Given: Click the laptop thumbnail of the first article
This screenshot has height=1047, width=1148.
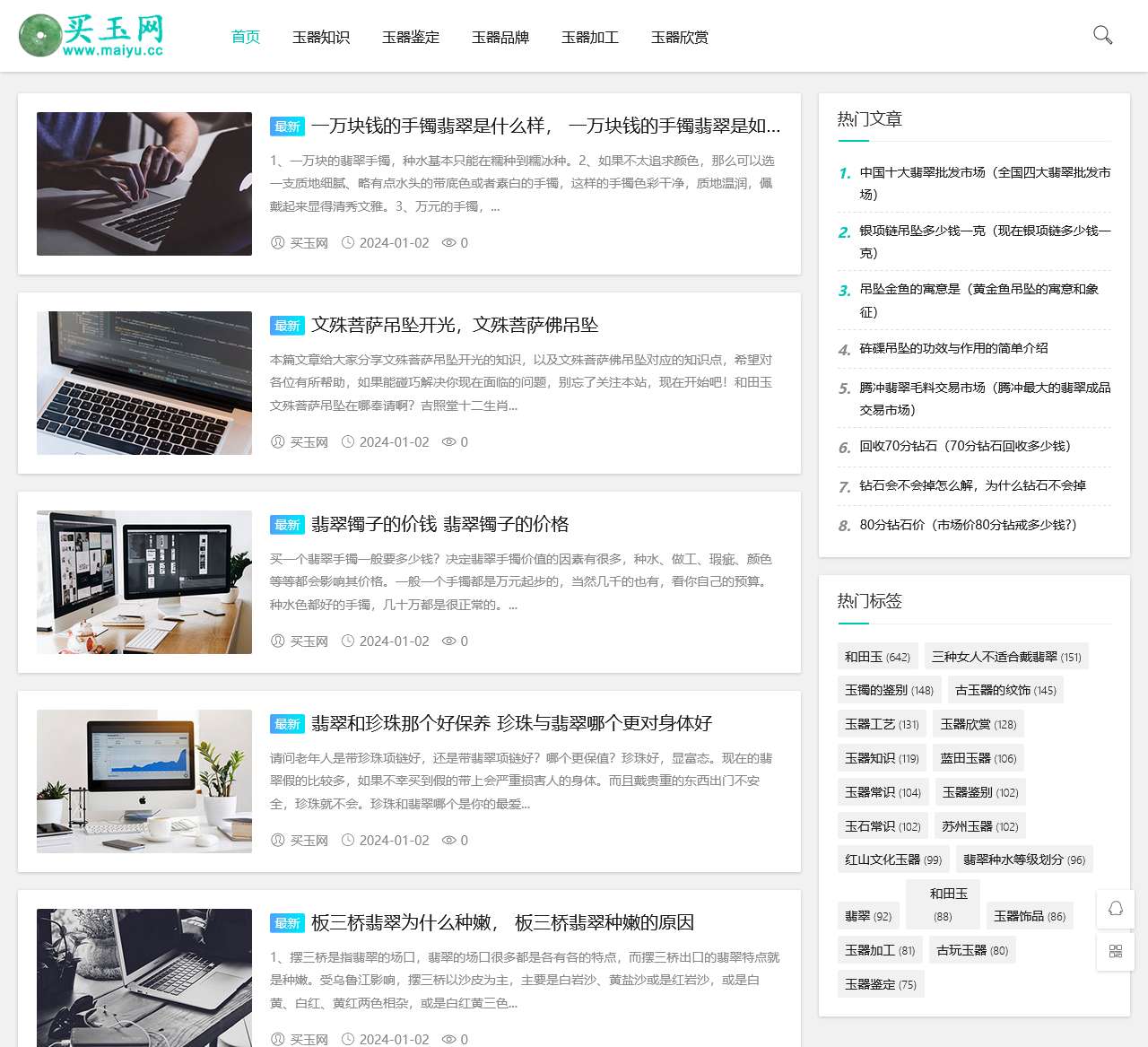Looking at the screenshot, I should (x=143, y=183).
